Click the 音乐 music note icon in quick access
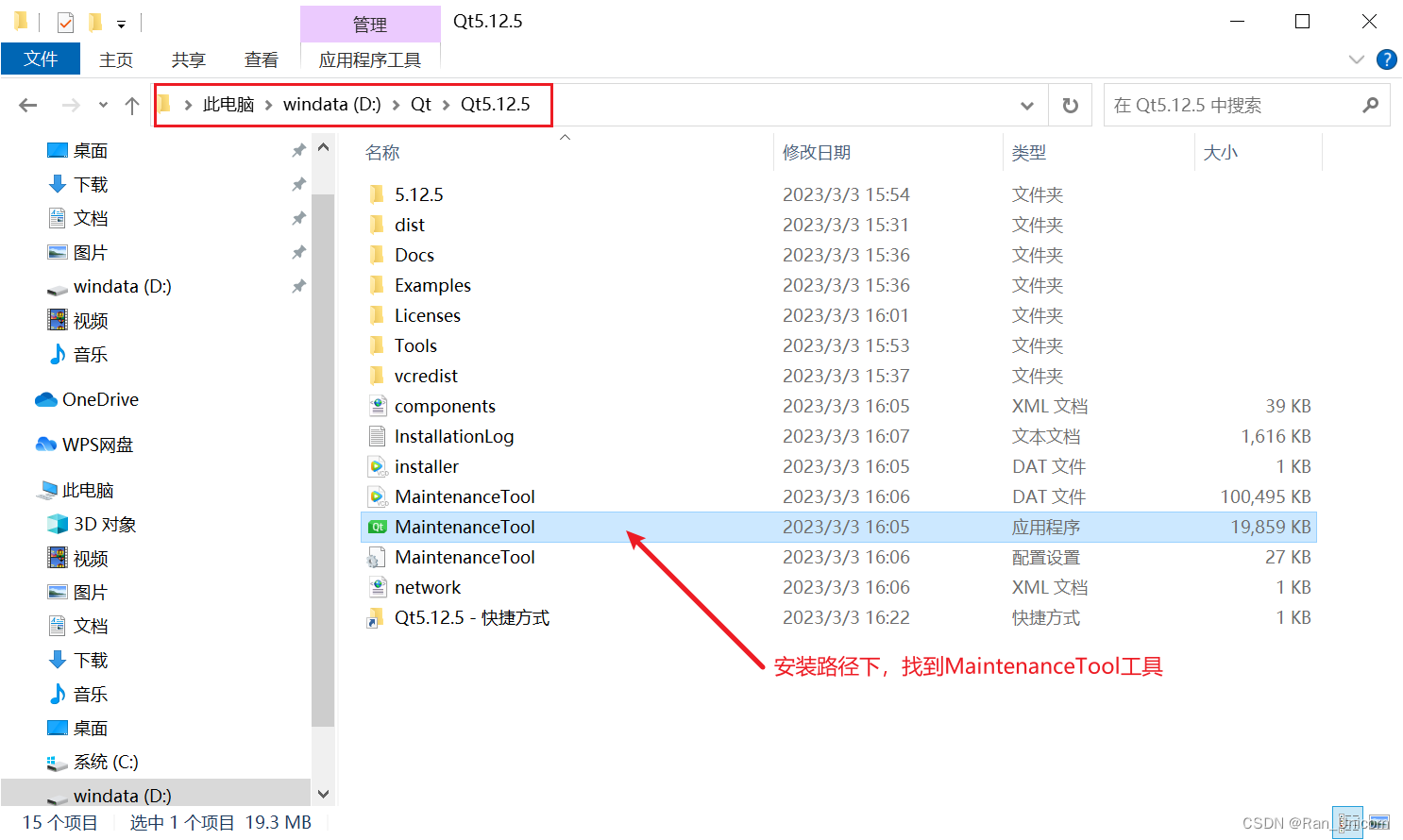Viewport: 1403px width, 840px height. (x=58, y=354)
